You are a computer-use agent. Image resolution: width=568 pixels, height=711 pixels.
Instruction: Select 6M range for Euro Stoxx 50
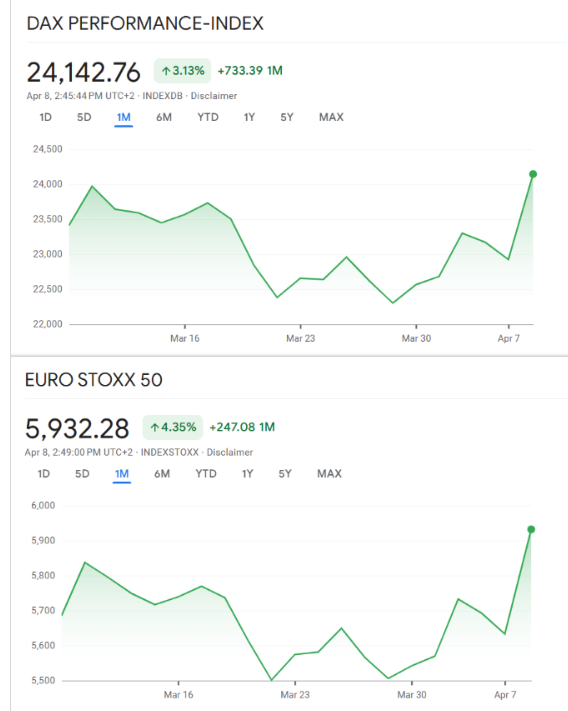pyautogui.click(x=162, y=474)
